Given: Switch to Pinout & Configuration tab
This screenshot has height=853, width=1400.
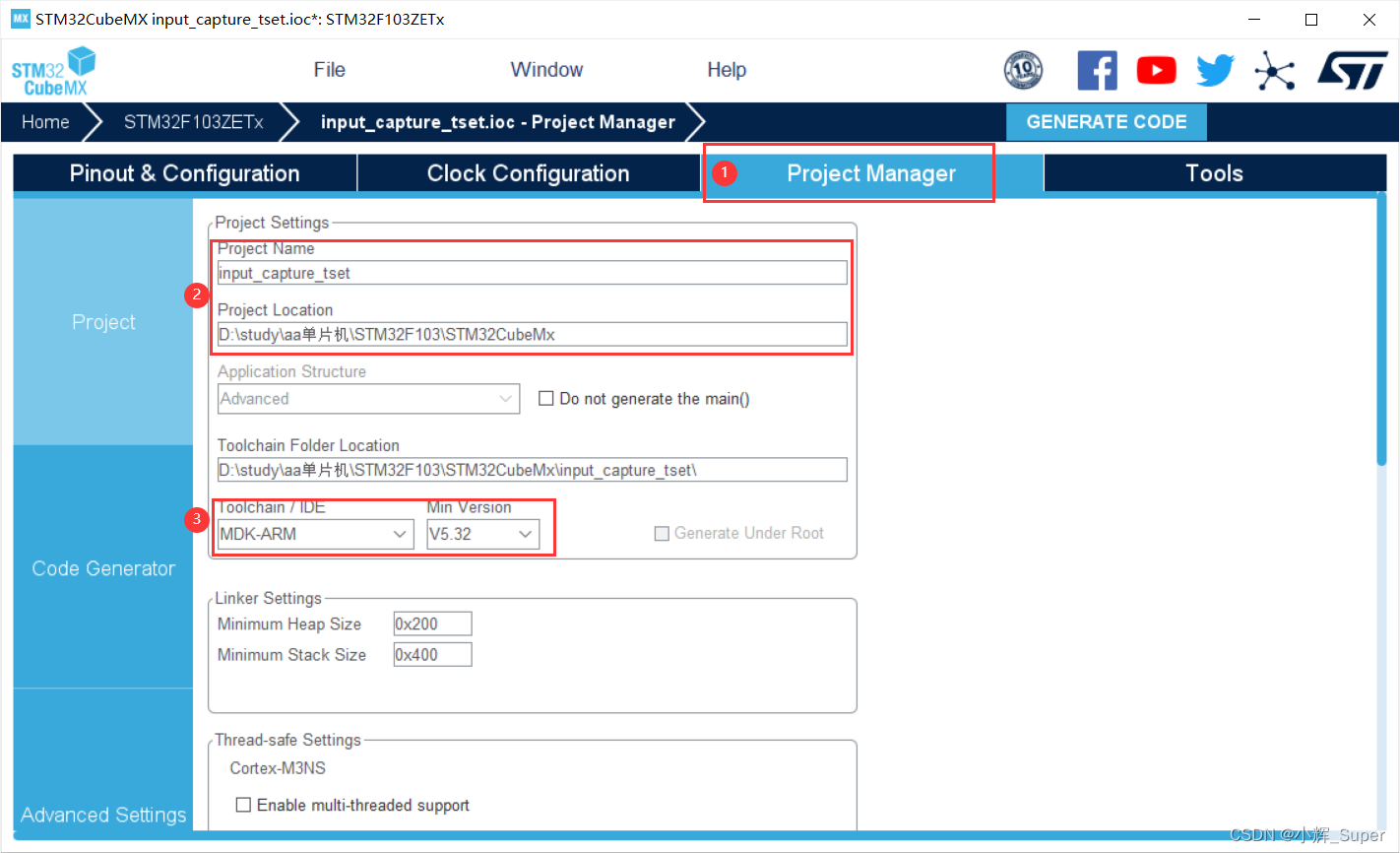Looking at the screenshot, I should [185, 173].
